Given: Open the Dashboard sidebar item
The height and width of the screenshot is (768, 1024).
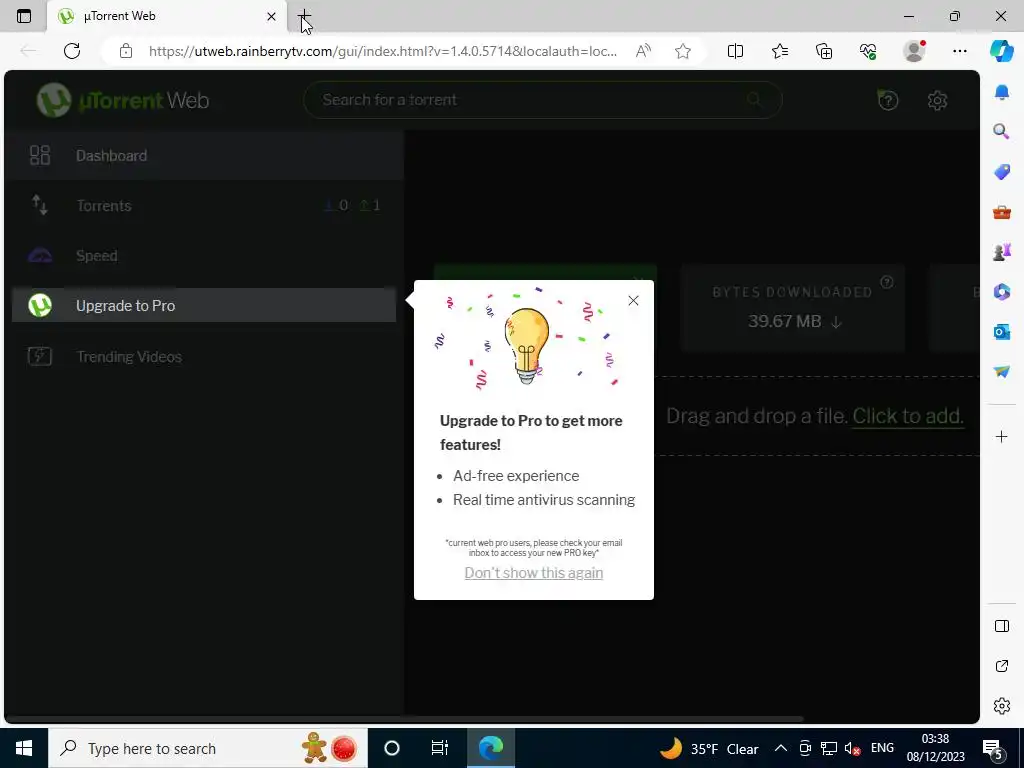Looking at the screenshot, I should pyautogui.click(x=204, y=155).
